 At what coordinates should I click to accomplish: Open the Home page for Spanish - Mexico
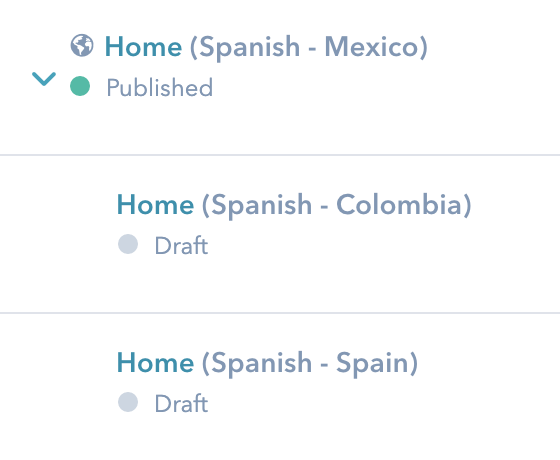pos(143,47)
